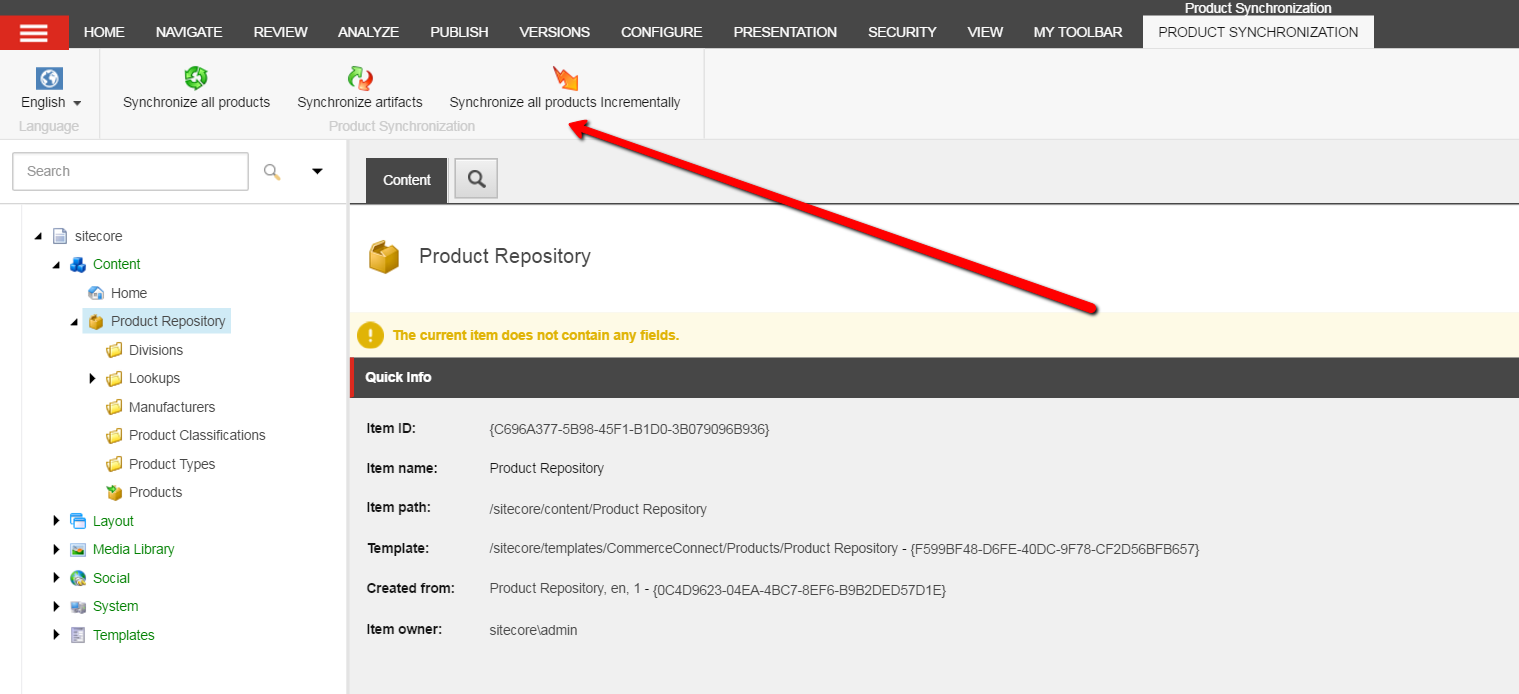Click the Templates node icon
The width and height of the screenshot is (1519, 694).
78,635
